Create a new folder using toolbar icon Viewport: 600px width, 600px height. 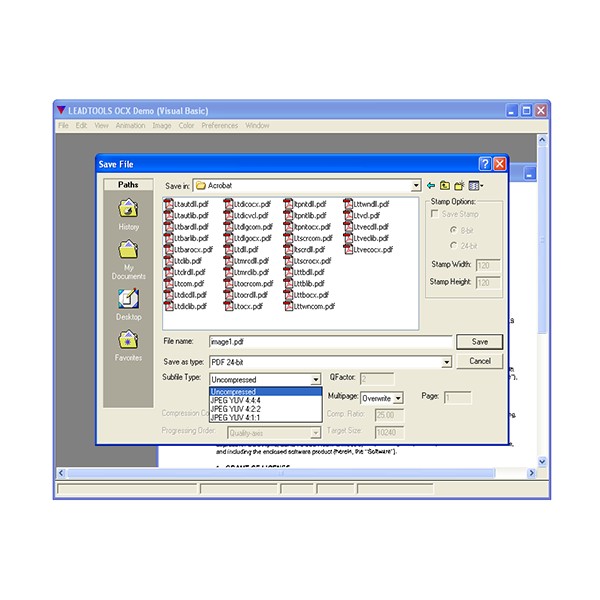tap(460, 185)
